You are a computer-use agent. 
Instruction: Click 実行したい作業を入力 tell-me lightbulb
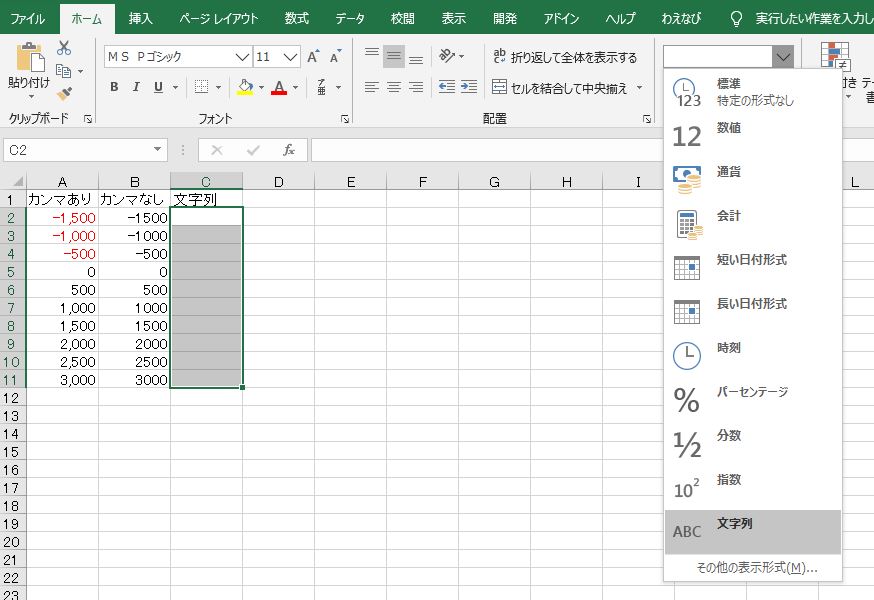(736, 19)
